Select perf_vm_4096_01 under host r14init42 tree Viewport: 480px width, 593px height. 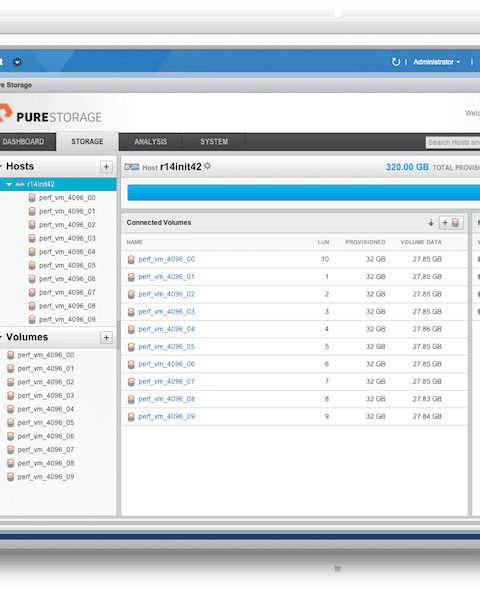(67, 211)
